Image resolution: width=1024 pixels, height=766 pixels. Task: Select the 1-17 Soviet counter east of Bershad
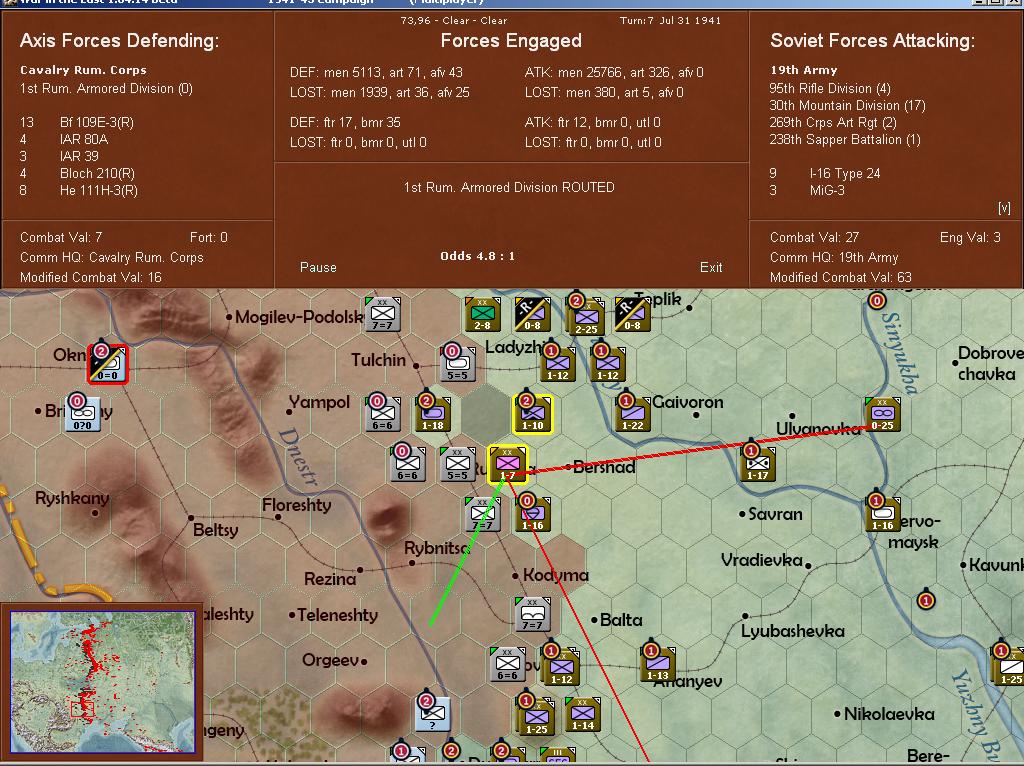coord(758,464)
